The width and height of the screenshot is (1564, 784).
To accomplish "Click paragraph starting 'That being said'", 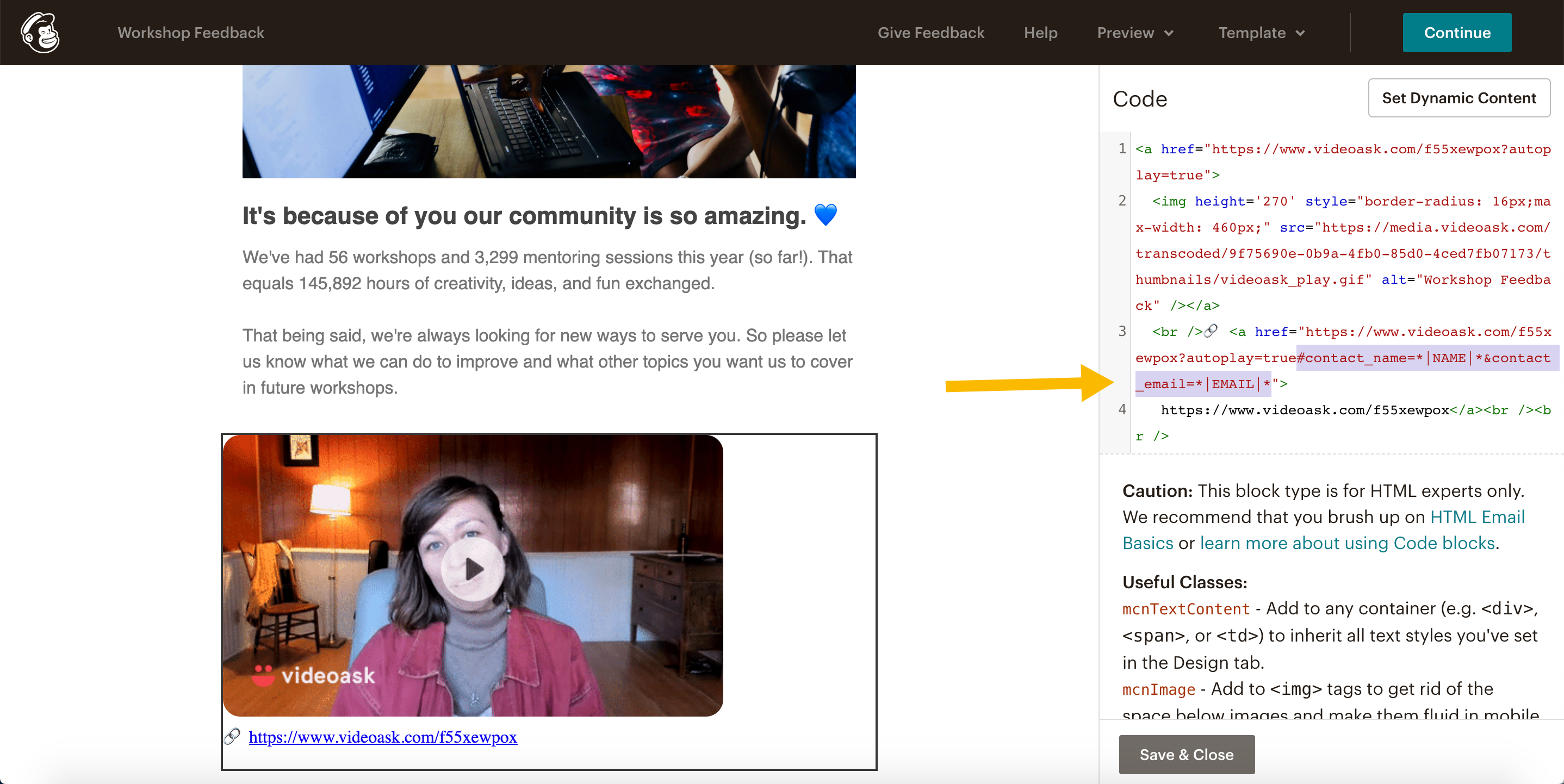I will point(547,362).
